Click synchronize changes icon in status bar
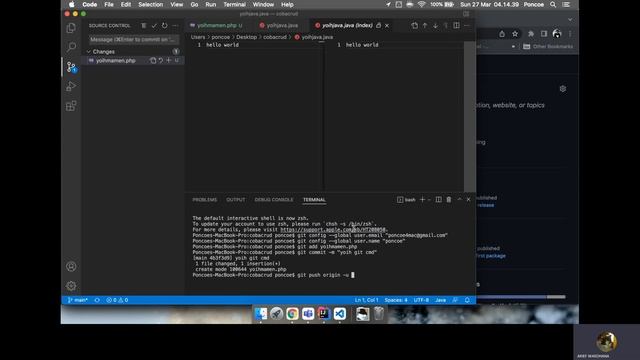 point(97,300)
